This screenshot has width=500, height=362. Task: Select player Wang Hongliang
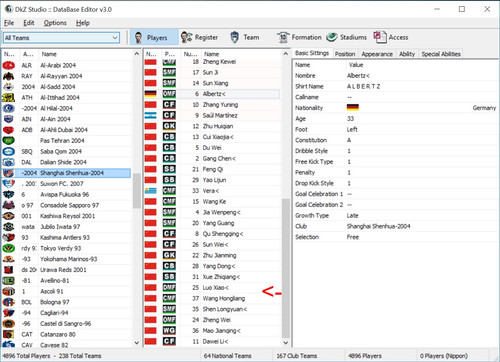213,298
